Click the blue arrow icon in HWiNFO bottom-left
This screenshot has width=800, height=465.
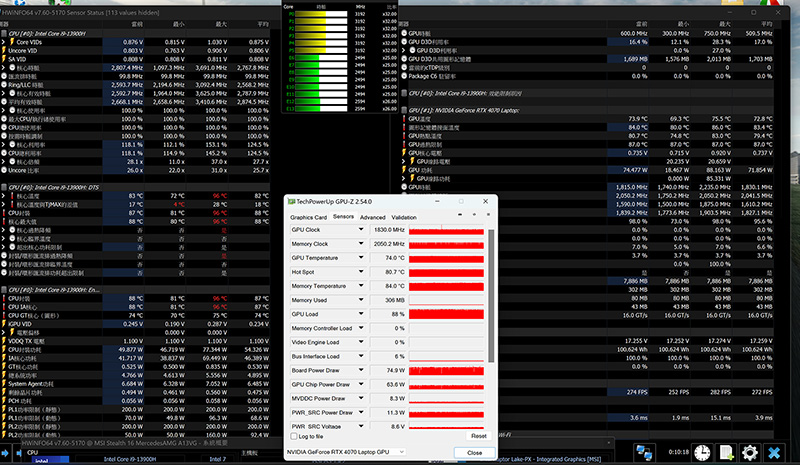pos(5,453)
